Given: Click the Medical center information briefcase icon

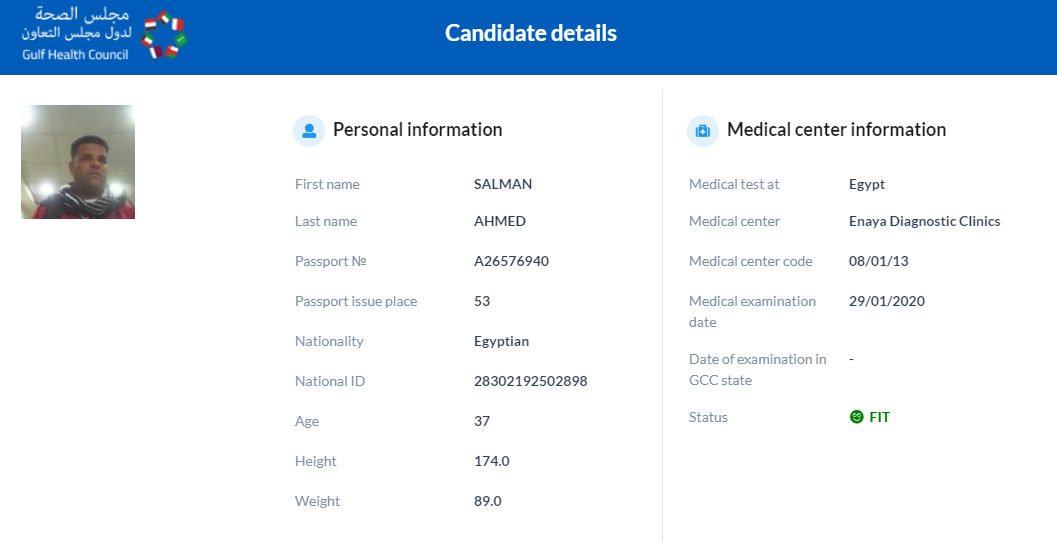Looking at the screenshot, I should [703, 130].
